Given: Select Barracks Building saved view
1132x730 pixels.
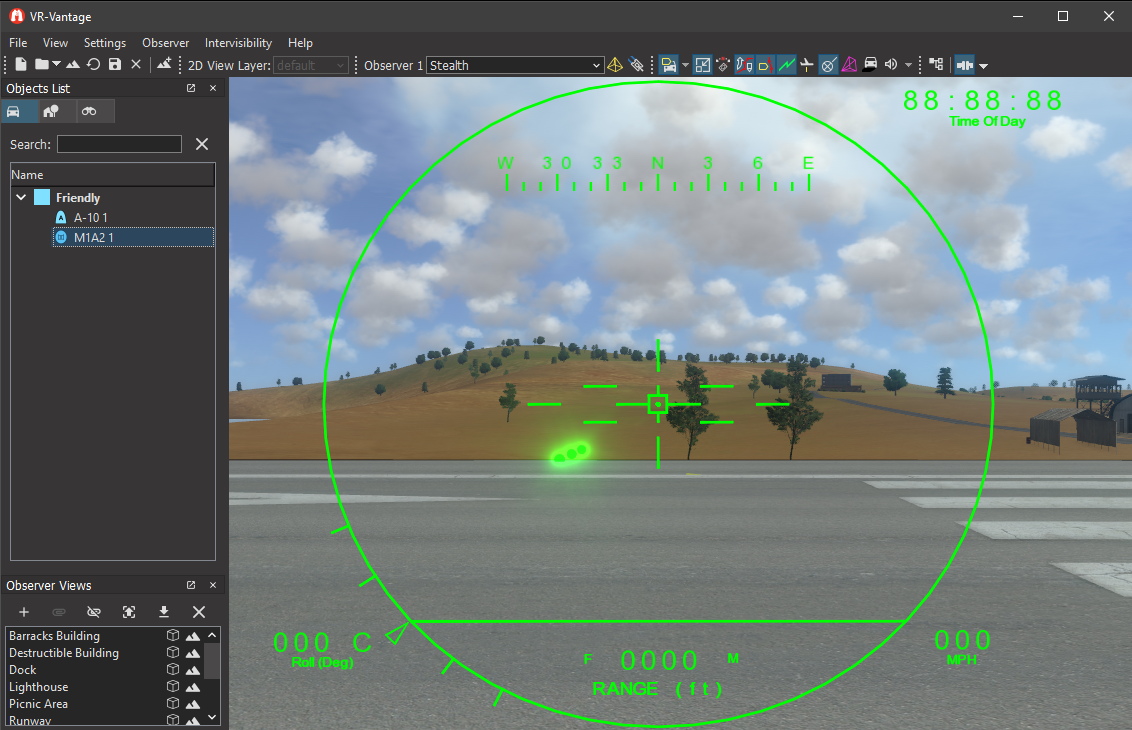Looking at the screenshot, I should click(105, 635).
